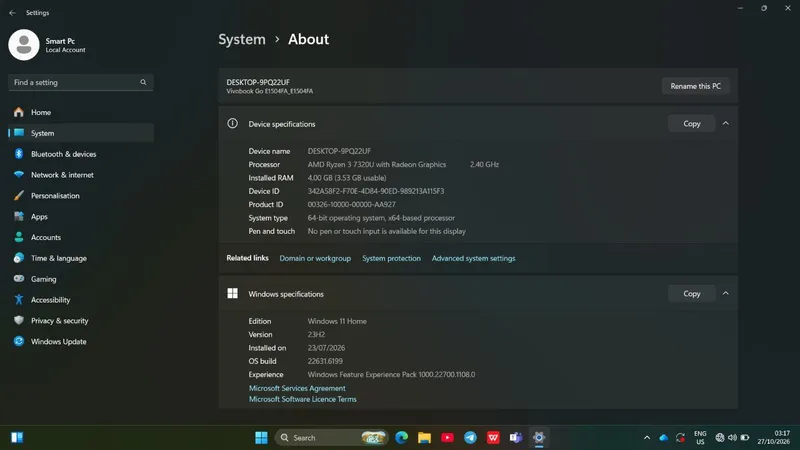
Task: Click the Windows Feature Experience Pack value
Action: (x=391, y=374)
